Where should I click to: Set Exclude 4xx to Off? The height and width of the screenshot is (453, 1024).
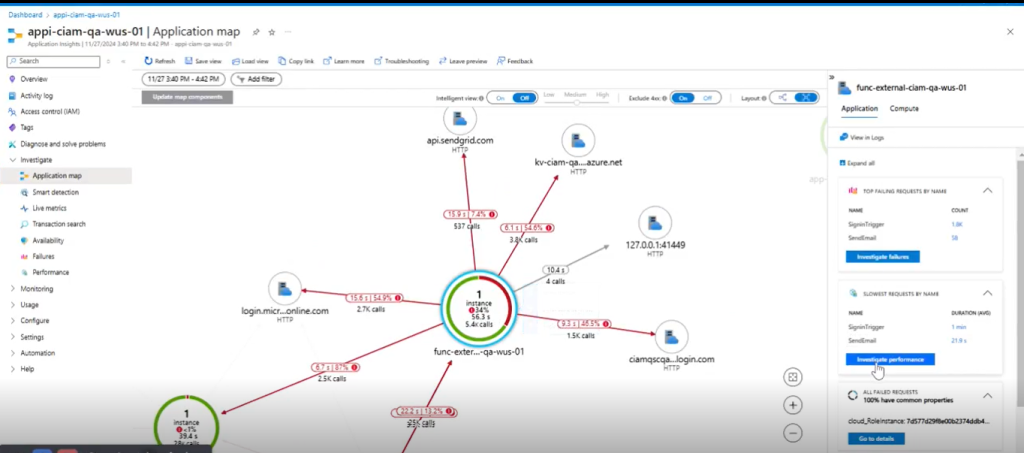click(707, 98)
